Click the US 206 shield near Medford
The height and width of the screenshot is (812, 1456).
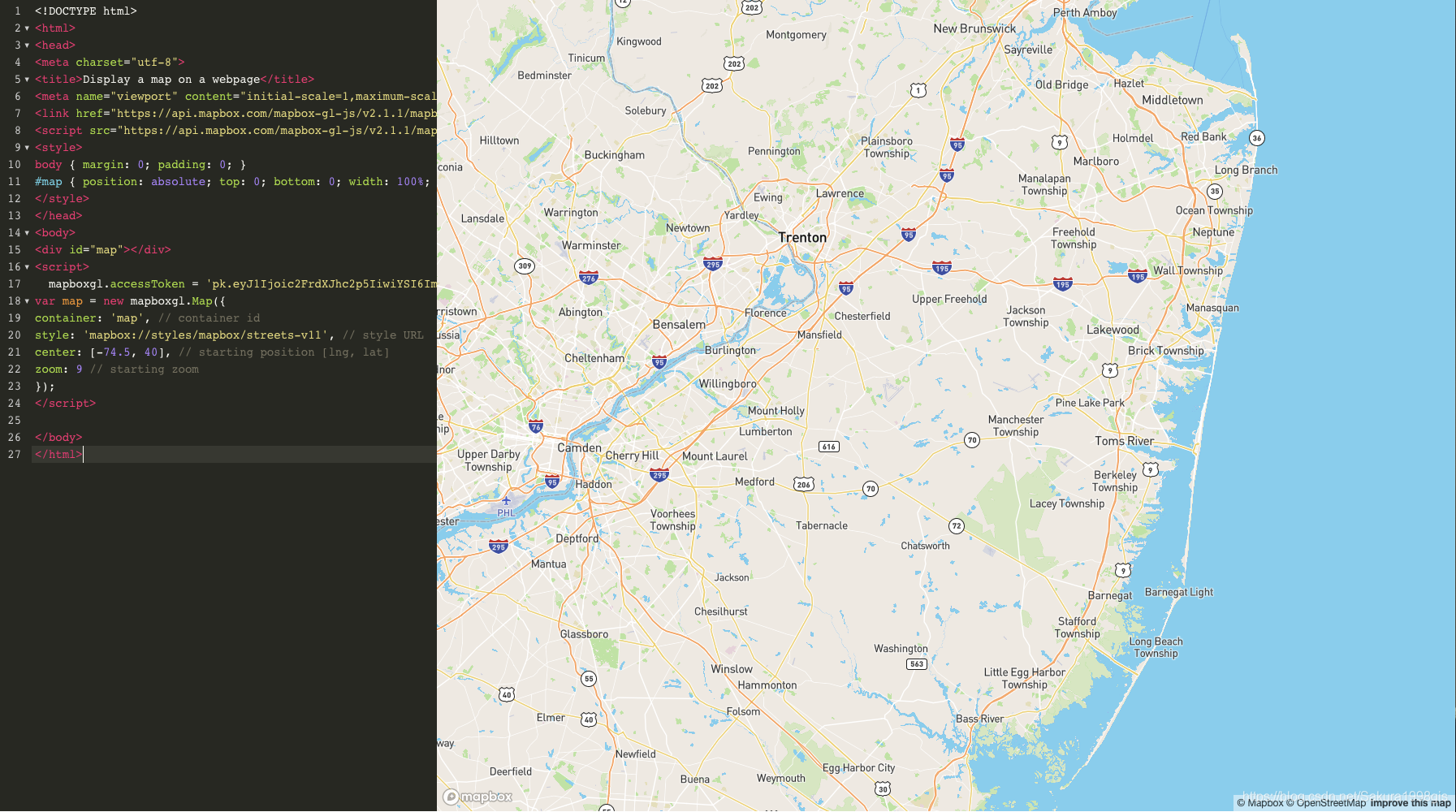tap(804, 485)
